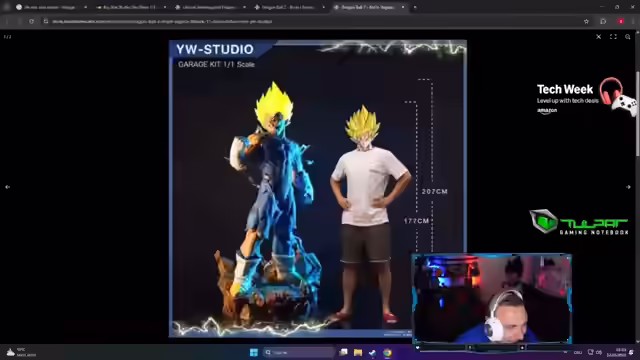Click the YW-Studio statue size comparison image

point(318,189)
